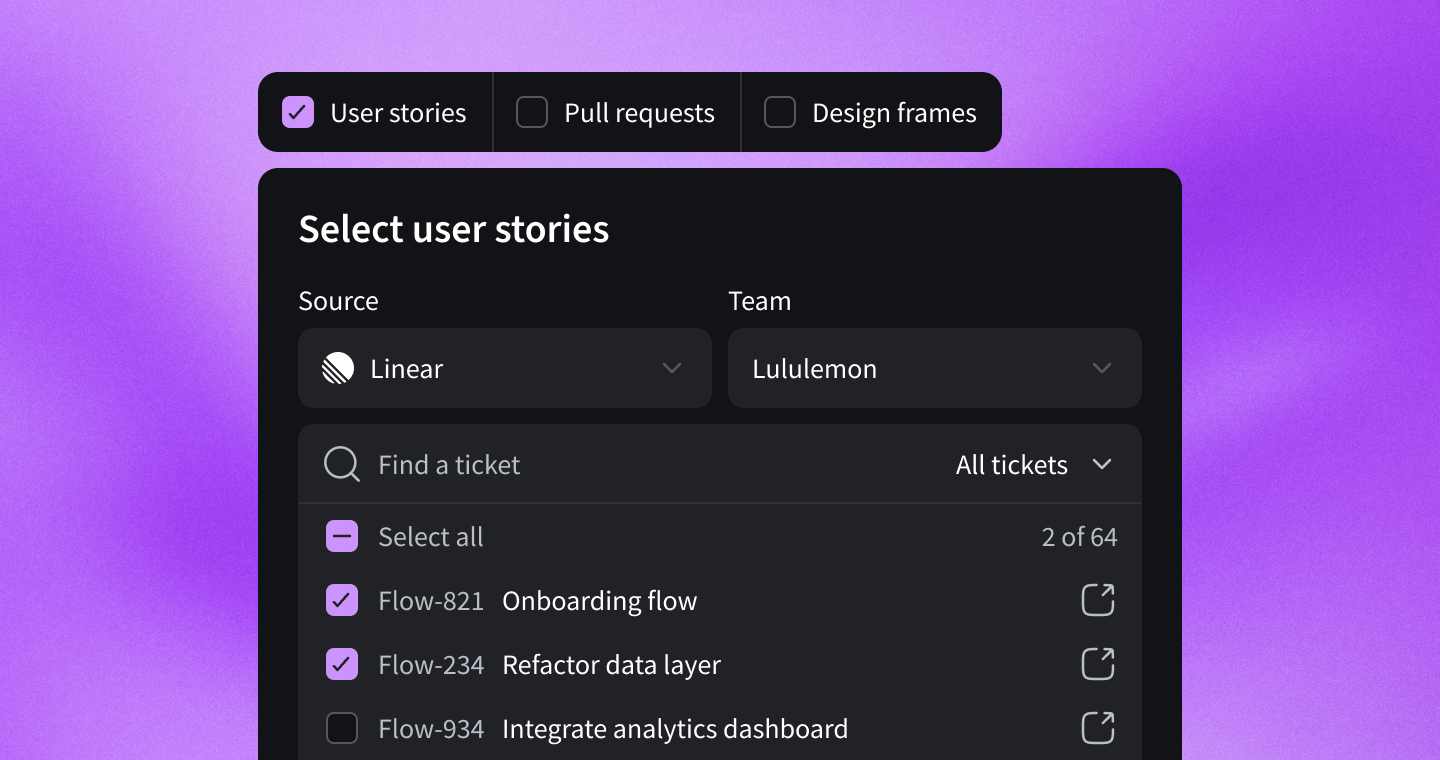Click the Linear logo icon
Screen dimensions: 1440x760
[338, 368]
